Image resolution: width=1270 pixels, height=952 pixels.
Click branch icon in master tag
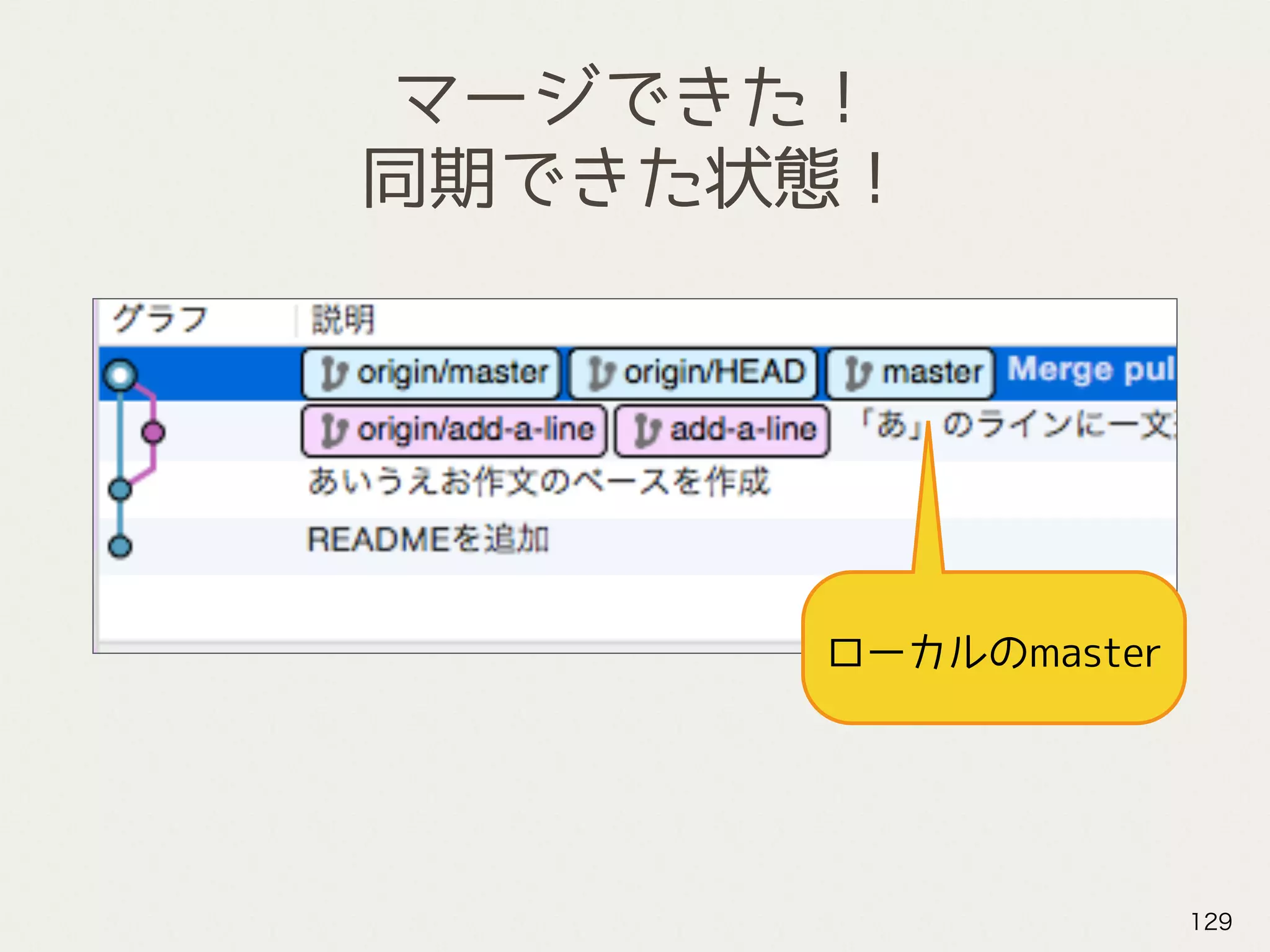pos(858,374)
